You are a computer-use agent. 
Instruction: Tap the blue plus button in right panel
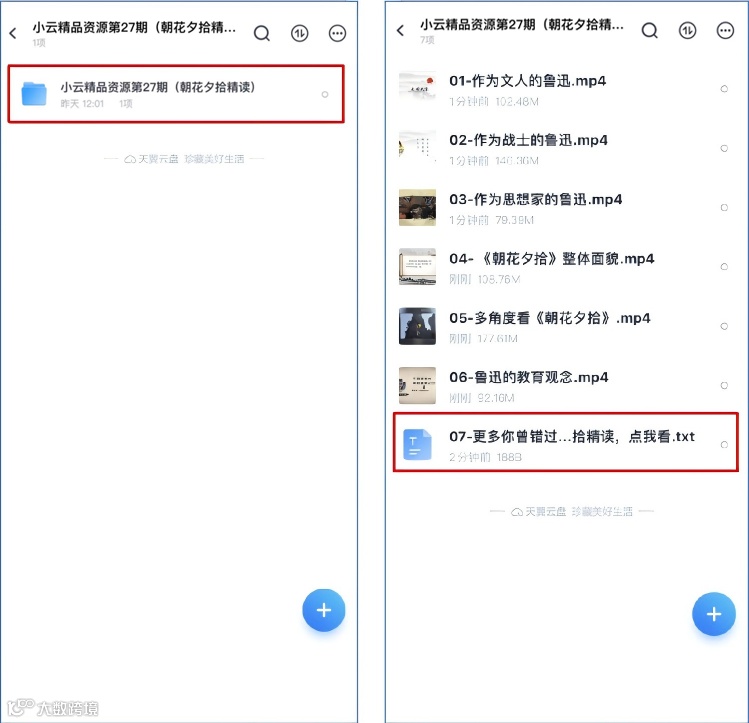tap(714, 614)
